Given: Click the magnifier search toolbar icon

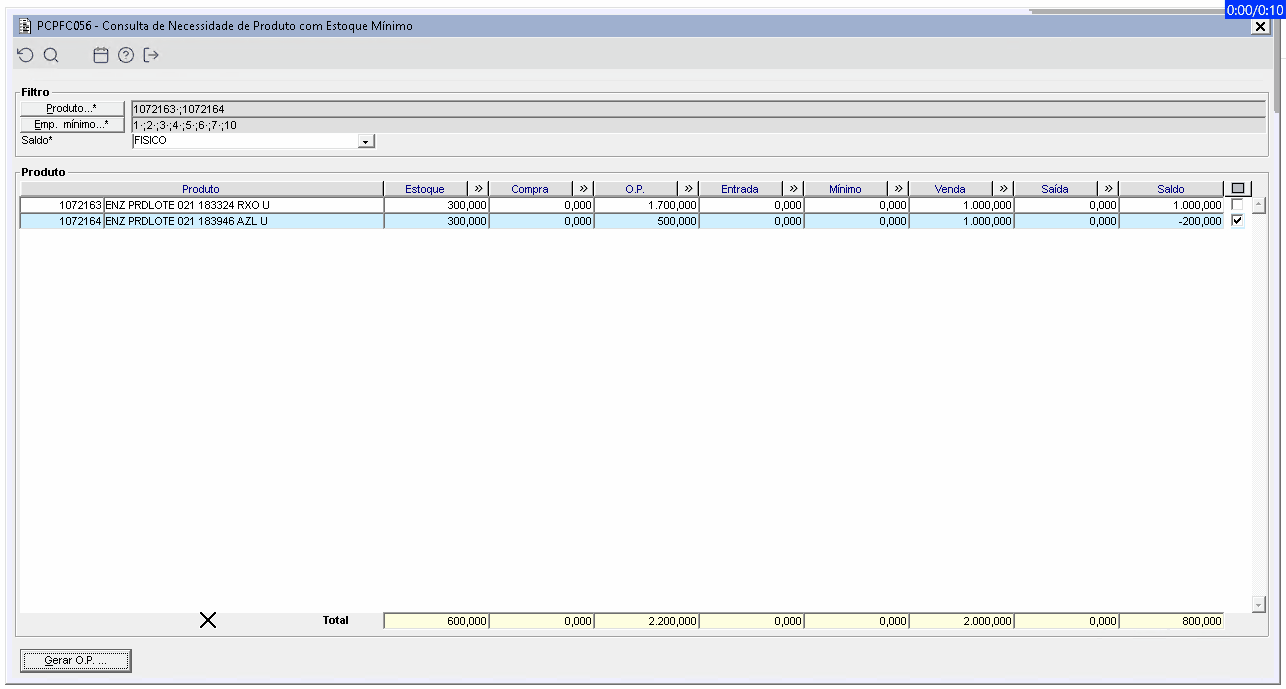Looking at the screenshot, I should 51,56.
